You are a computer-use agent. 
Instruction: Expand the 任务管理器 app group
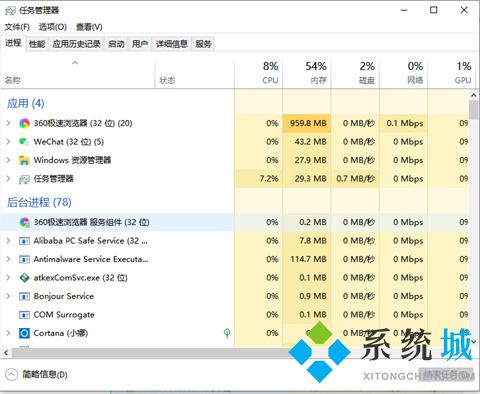[x=8, y=179]
